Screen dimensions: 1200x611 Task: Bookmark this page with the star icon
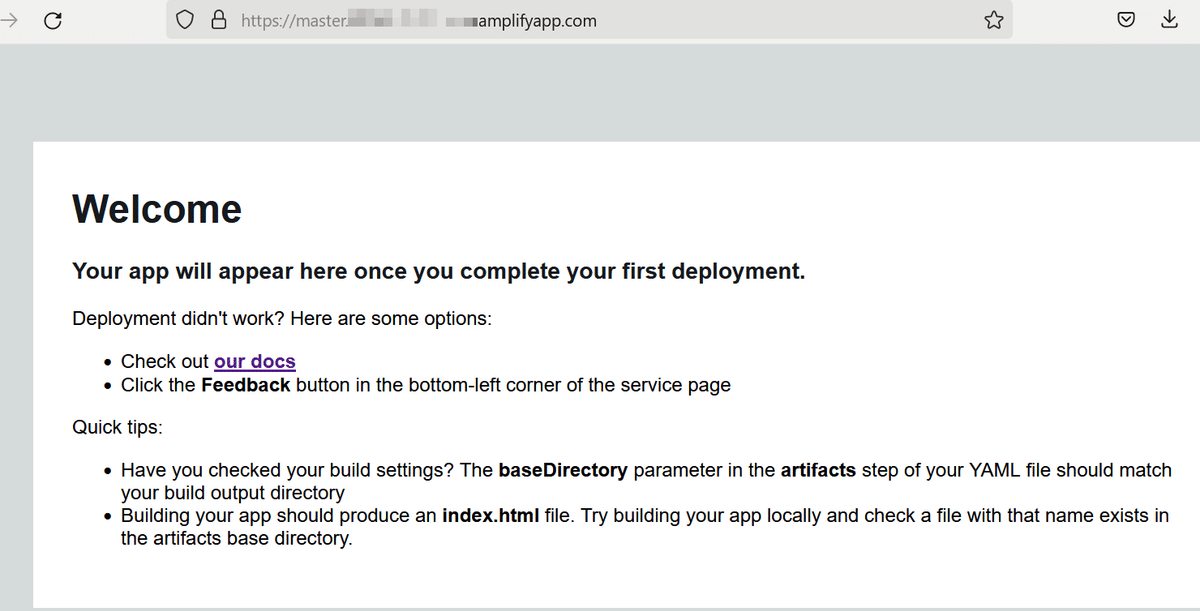[993, 20]
